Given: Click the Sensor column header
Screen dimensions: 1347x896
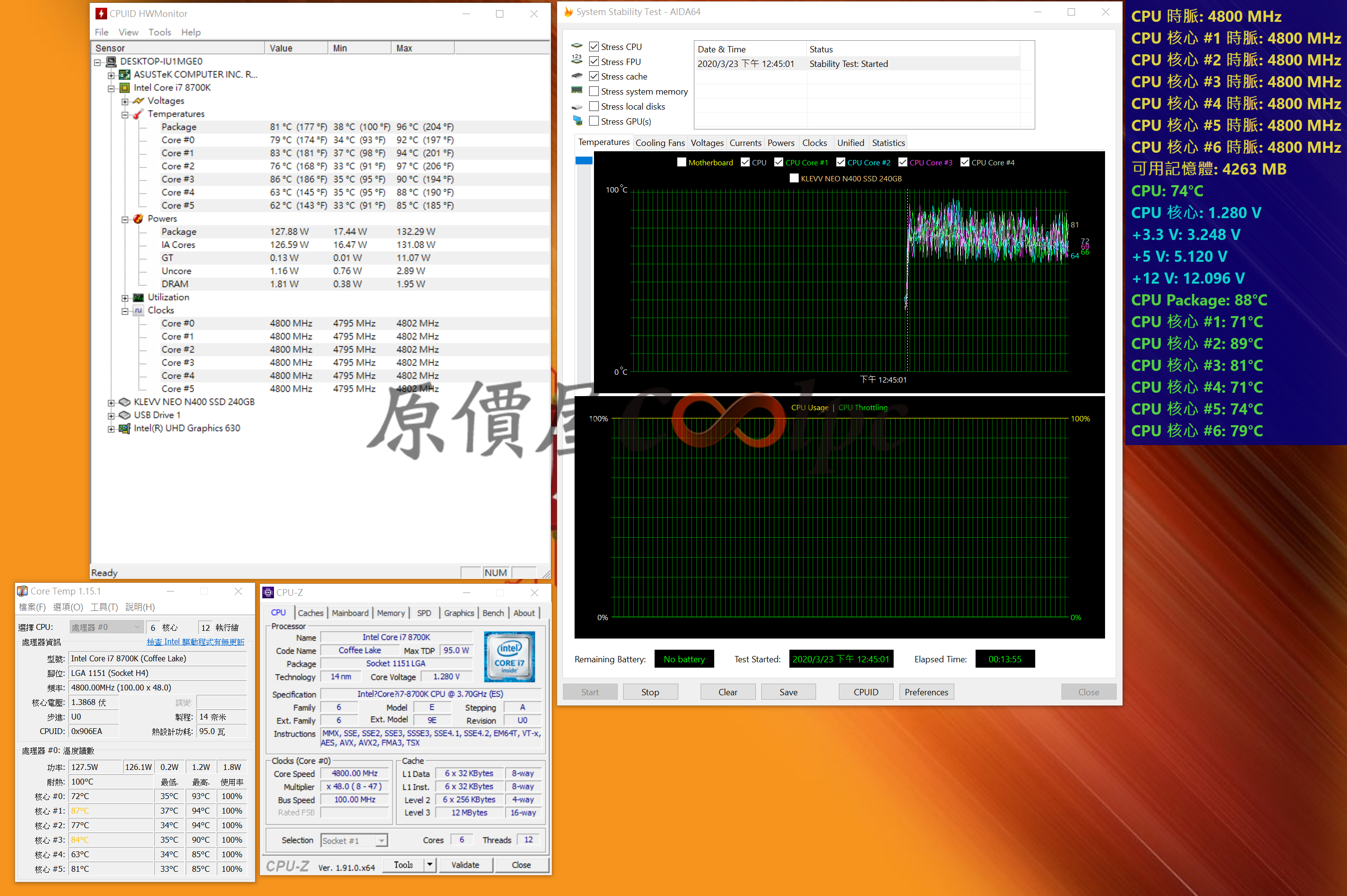Looking at the screenshot, I should [x=178, y=48].
